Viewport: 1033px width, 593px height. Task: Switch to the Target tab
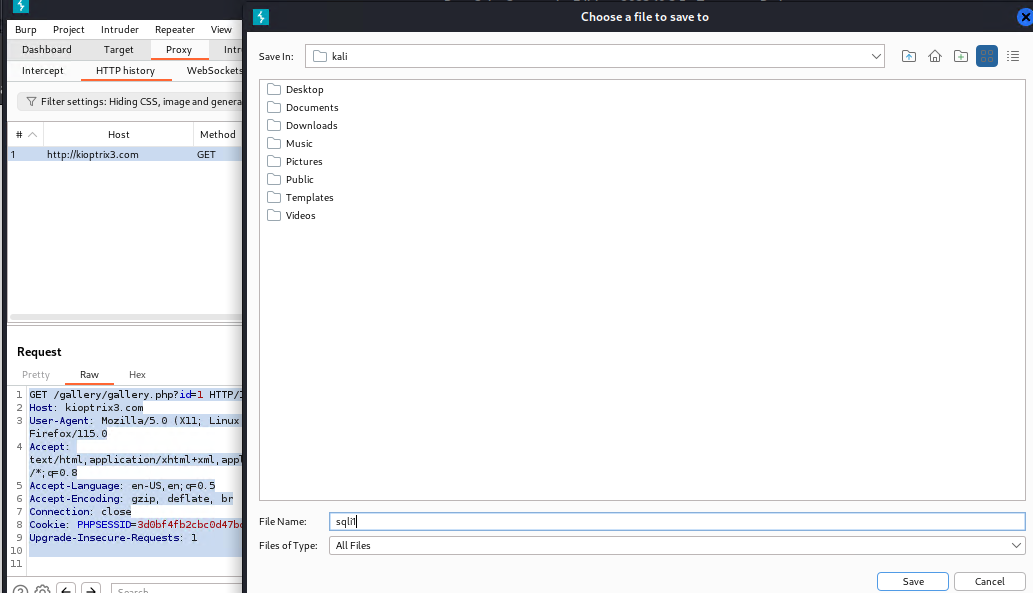(x=119, y=49)
